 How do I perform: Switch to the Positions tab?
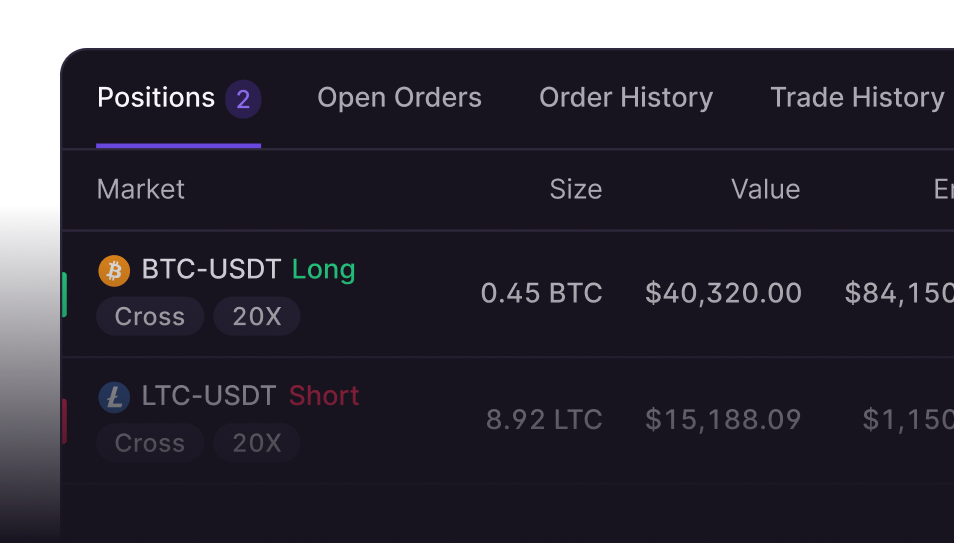[x=156, y=98]
